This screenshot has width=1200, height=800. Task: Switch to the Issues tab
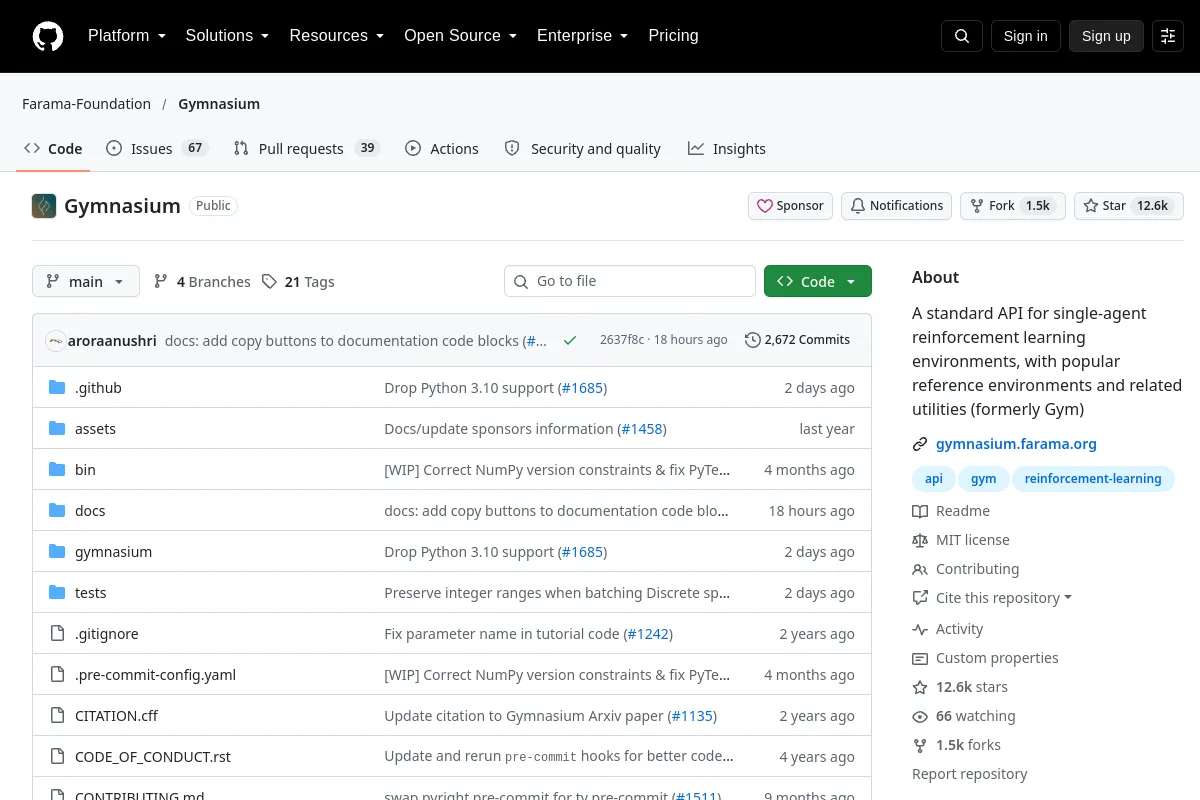156,148
